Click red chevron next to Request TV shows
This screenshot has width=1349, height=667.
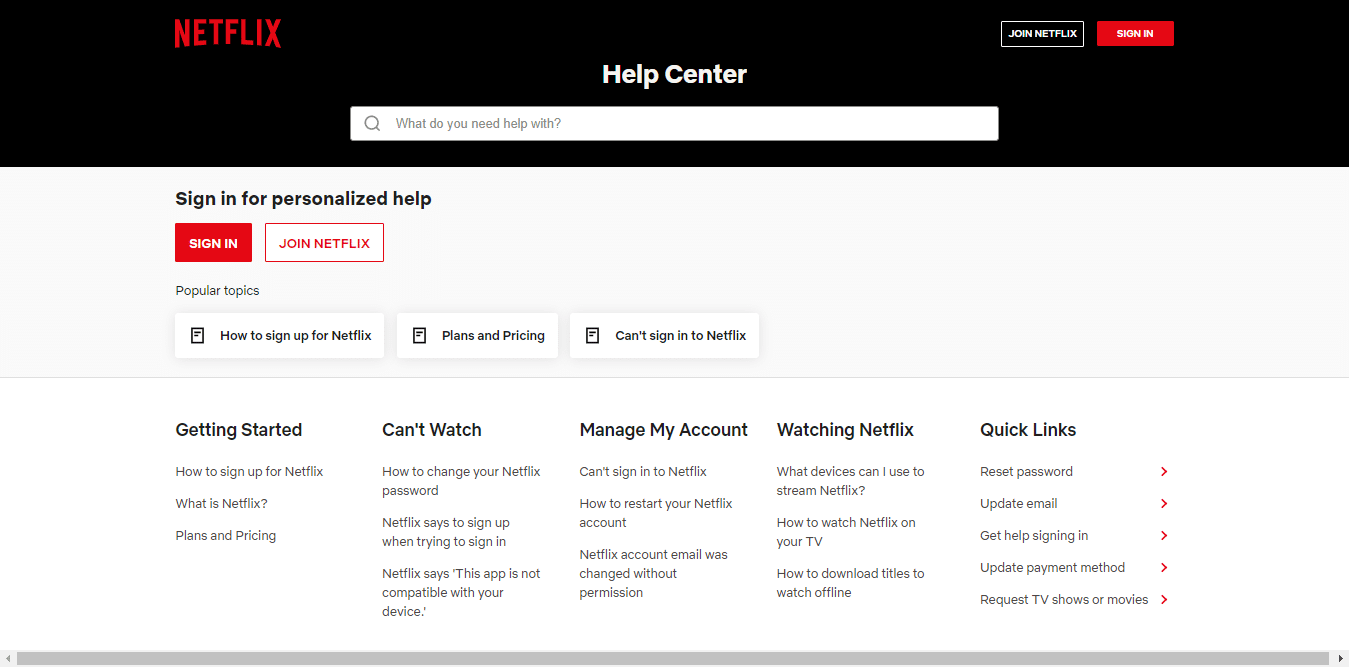[x=1164, y=600]
